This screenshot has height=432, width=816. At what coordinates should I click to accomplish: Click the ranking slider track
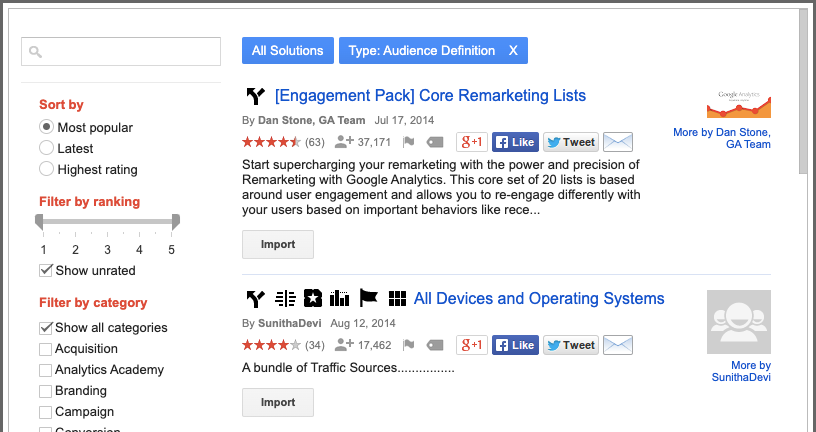tap(107, 221)
